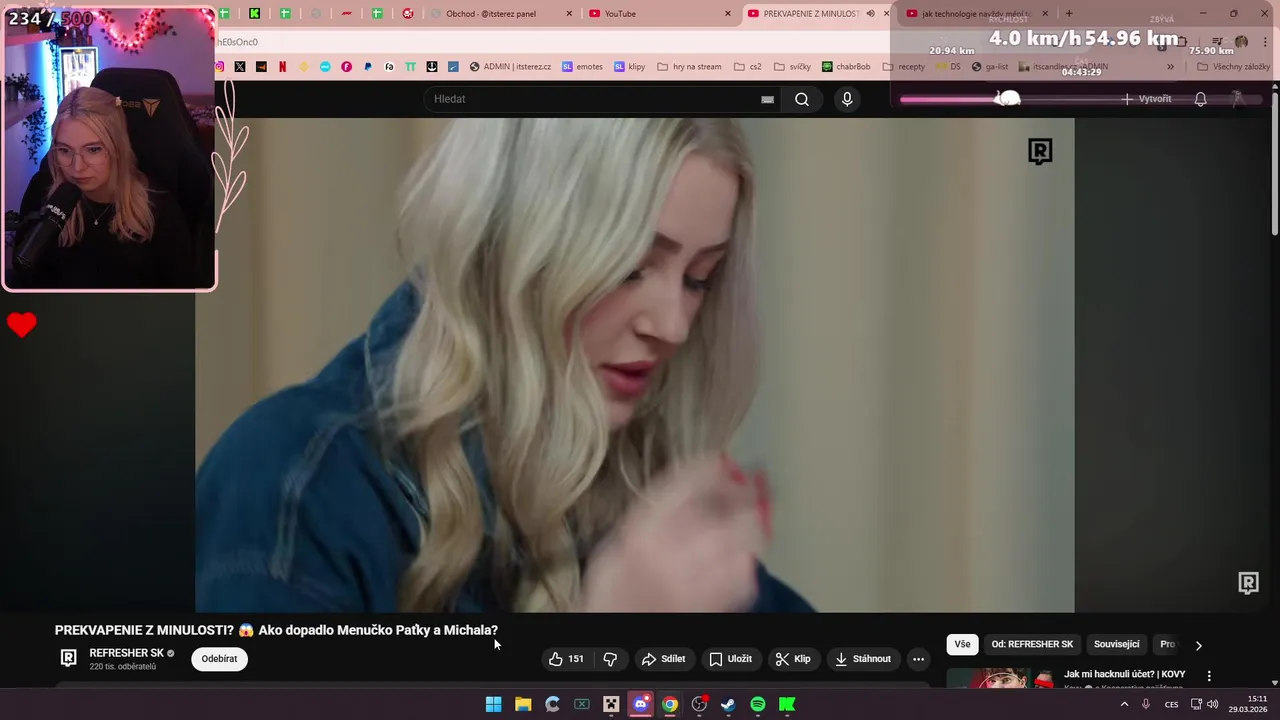This screenshot has height=720, width=1280.
Task: Open the emotes bookmark
Action: (582, 67)
